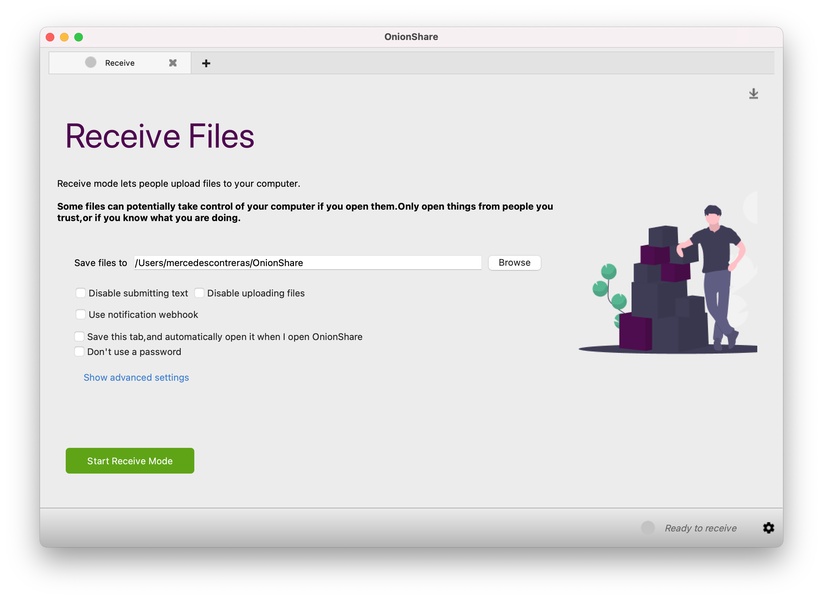Select the Receive tab
The height and width of the screenshot is (600, 823).
120,63
